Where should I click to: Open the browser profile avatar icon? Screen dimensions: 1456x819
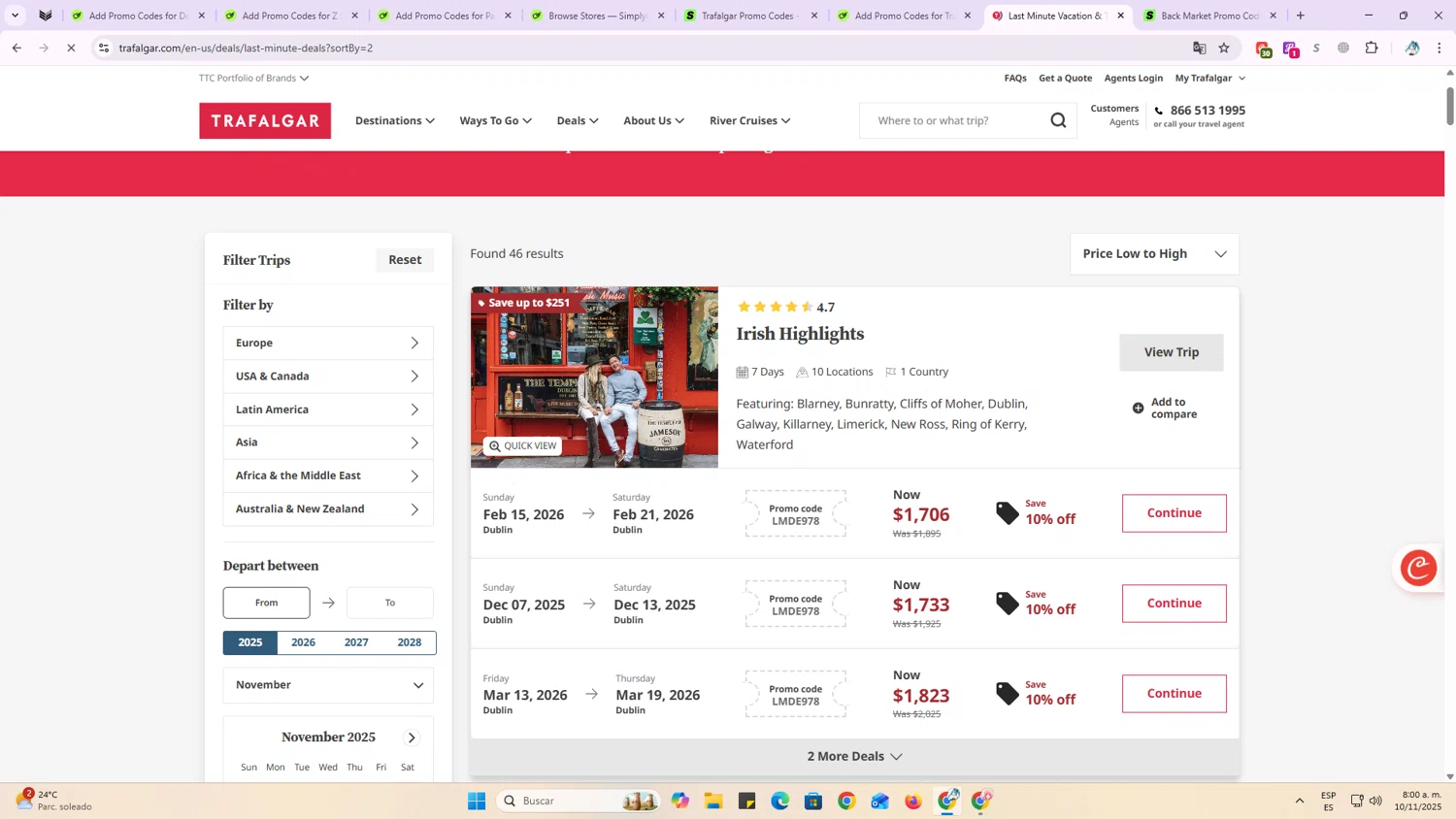point(1412,48)
